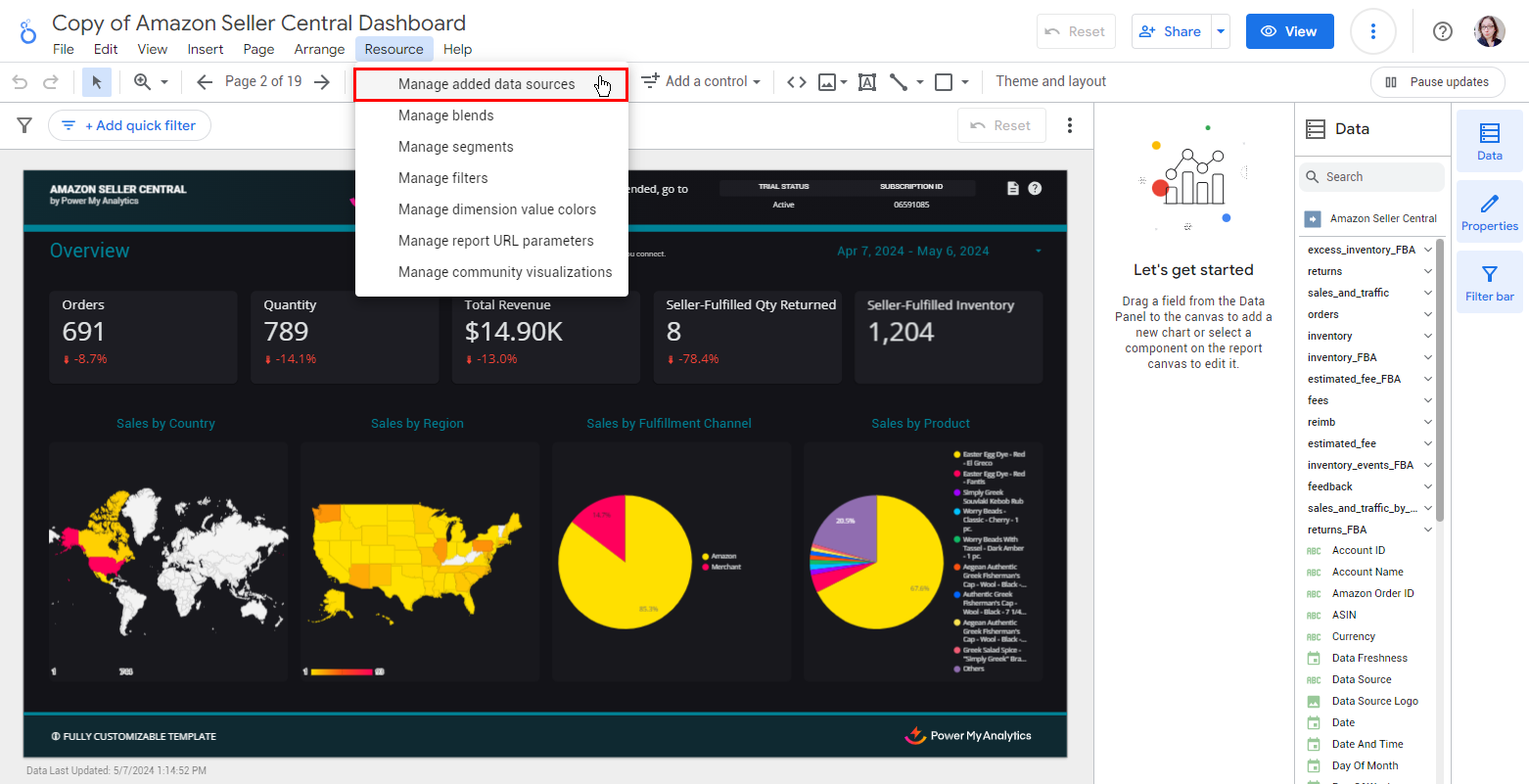Choose Manage dimension value colors
Image resolution: width=1529 pixels, height=784 pixels.
[497, 209]
